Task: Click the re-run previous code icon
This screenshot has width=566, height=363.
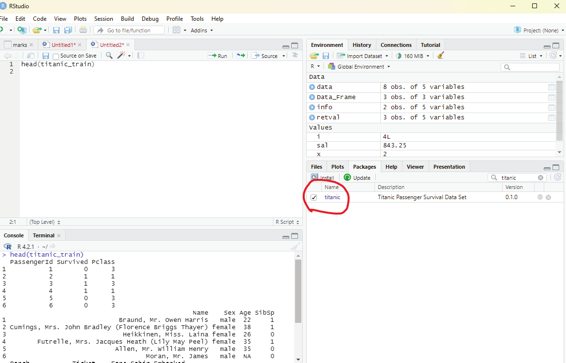Action: click(241, 56)
